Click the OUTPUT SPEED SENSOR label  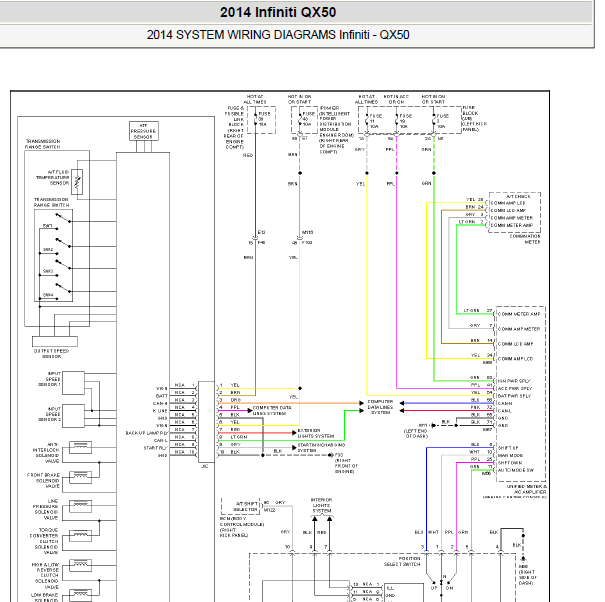pos(51,353)
